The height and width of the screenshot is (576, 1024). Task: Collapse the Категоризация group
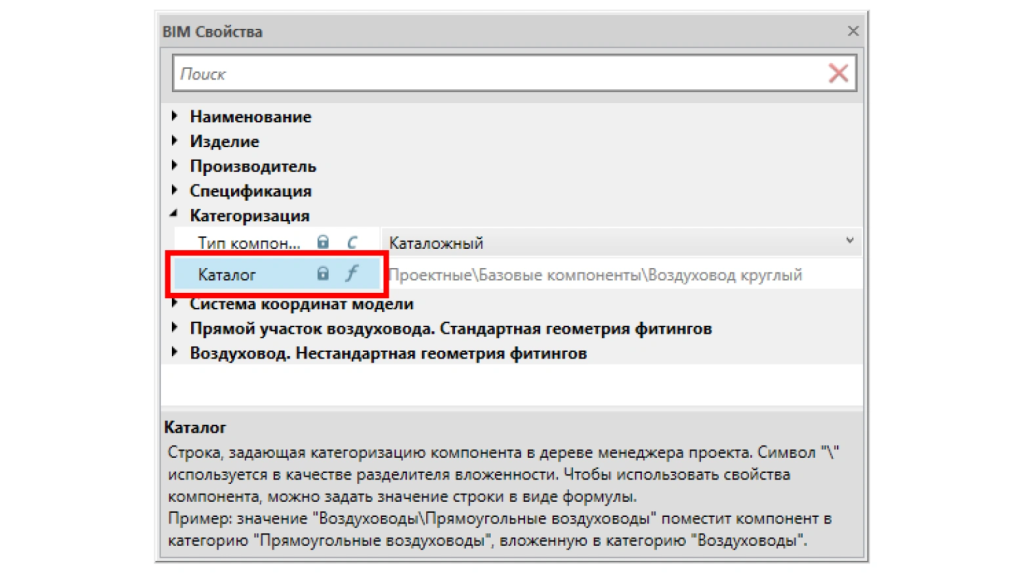[x=177, y=215]
